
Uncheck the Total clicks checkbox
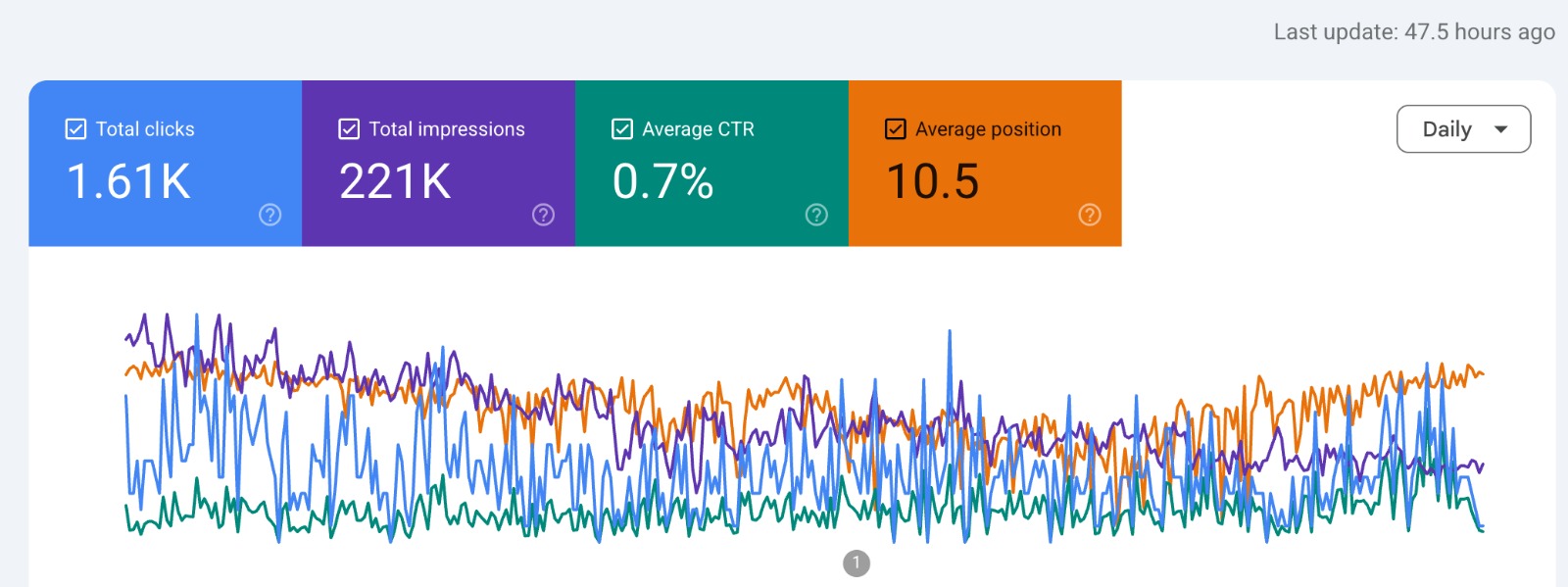[x=75, y=129]
